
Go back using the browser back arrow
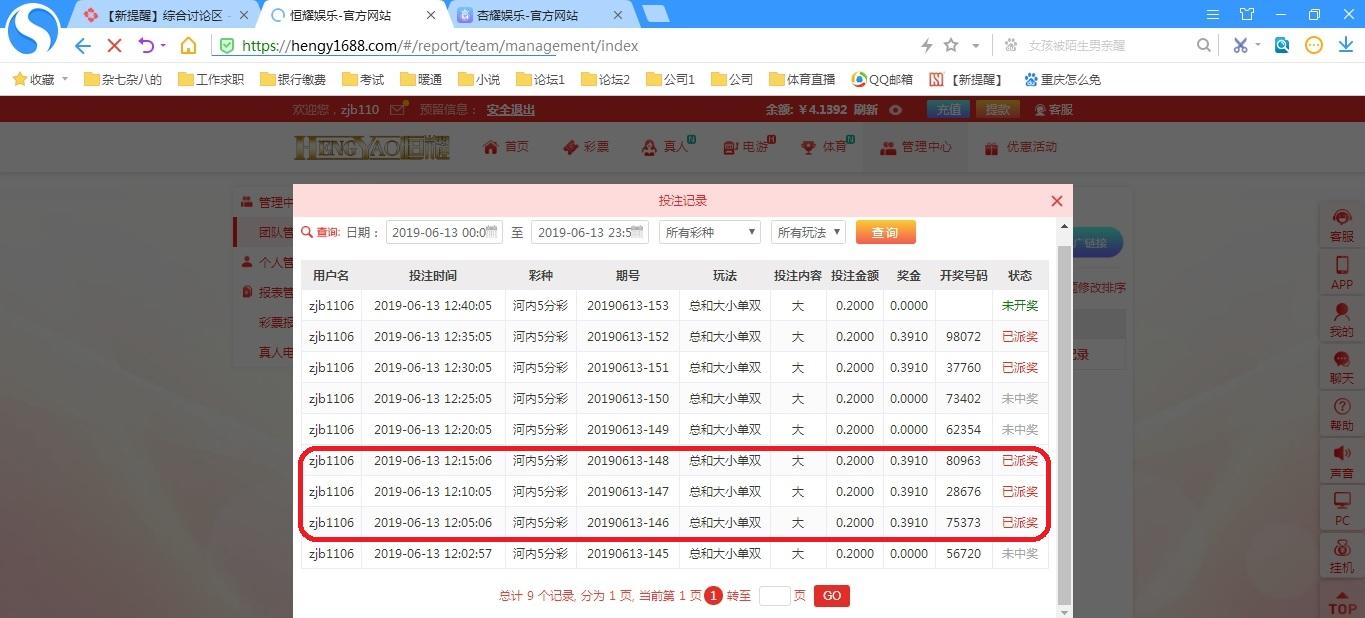[83, 46]
